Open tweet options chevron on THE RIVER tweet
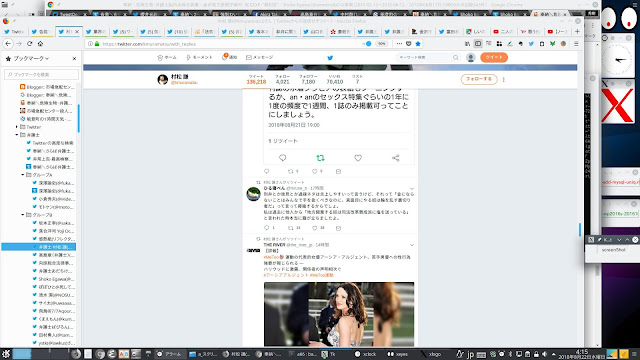Screen dimensions: 640x360 coord(411,245)
